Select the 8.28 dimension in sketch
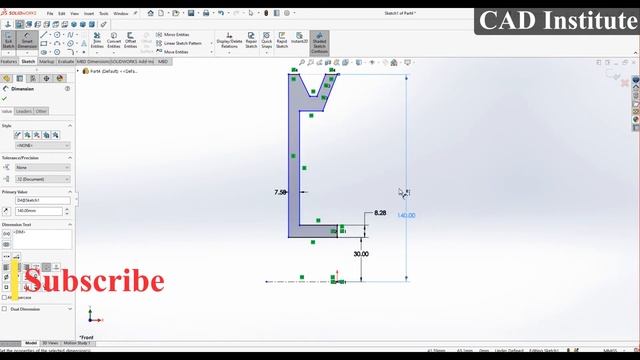 380,213
